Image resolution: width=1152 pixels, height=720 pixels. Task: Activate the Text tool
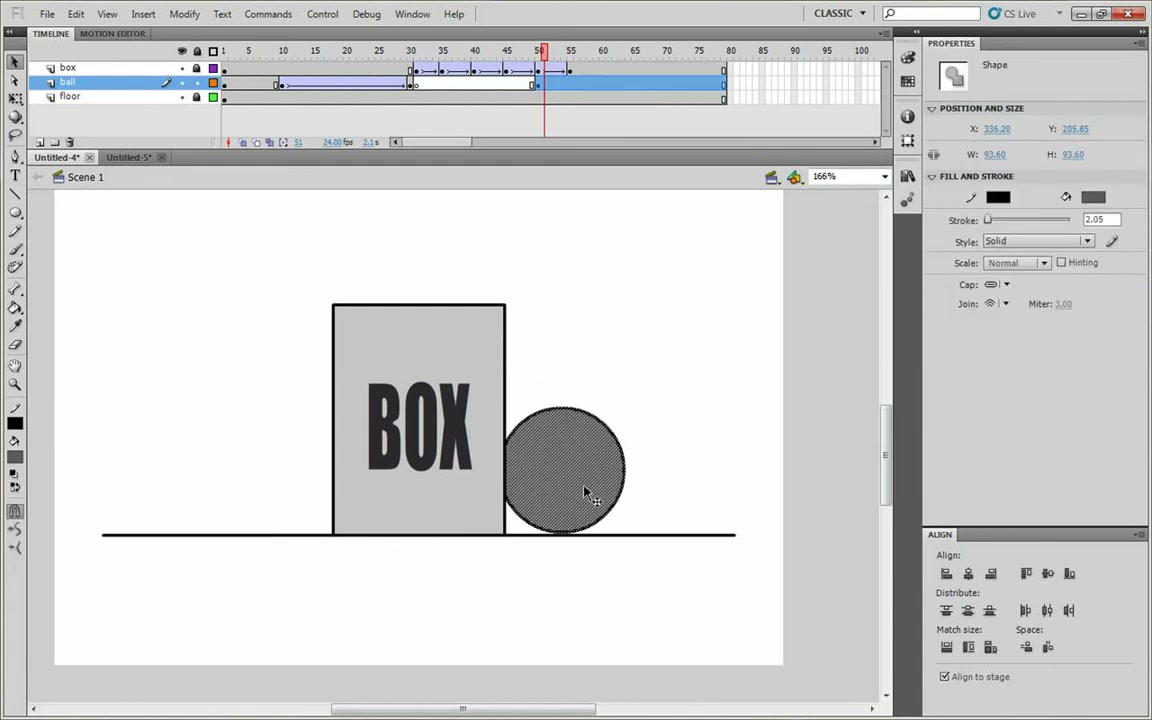pos(15,176)
